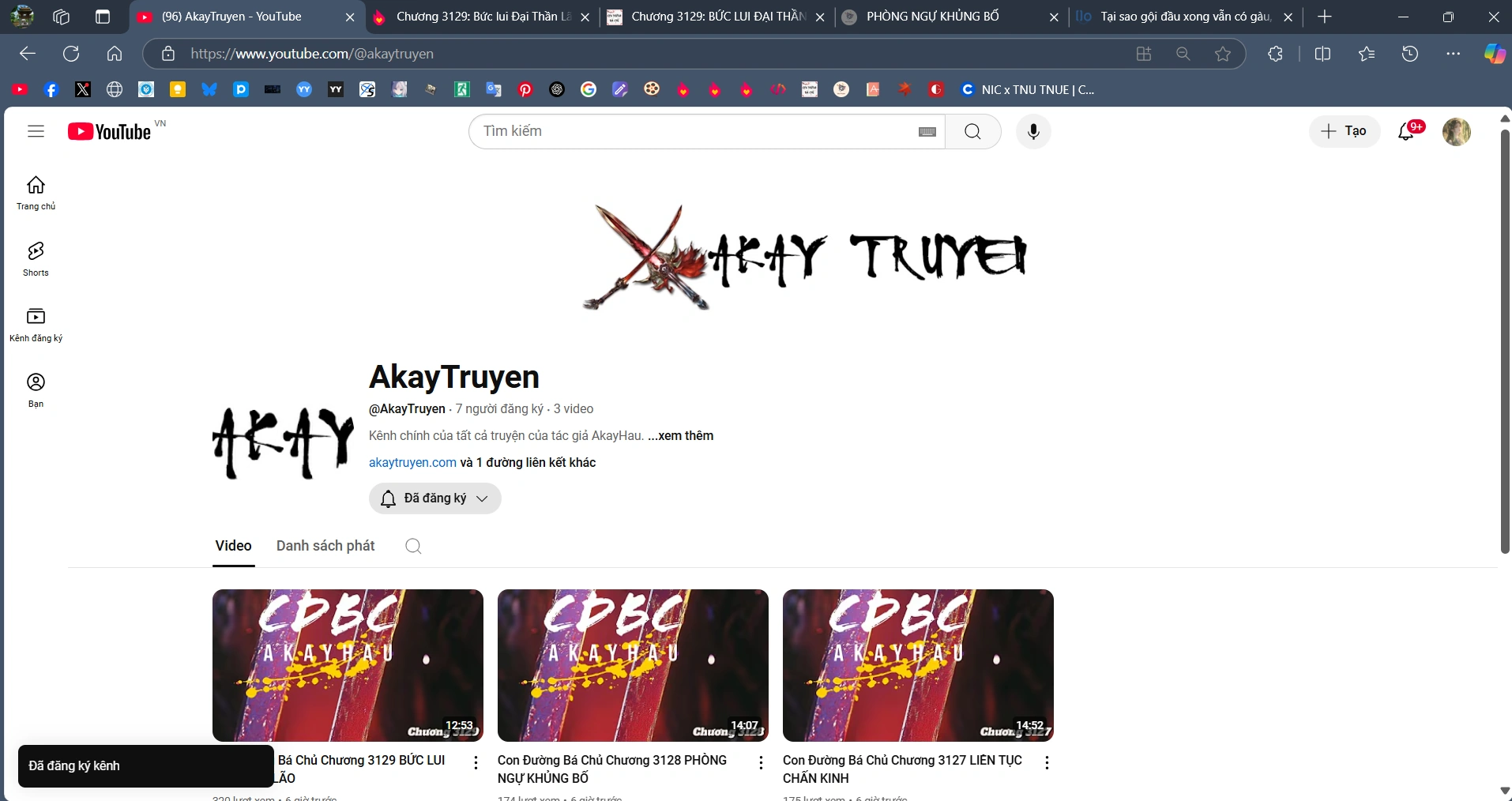Open options menu for Chương 3128 video
The height and width of the screenshot is (801, 1512).
761,762
